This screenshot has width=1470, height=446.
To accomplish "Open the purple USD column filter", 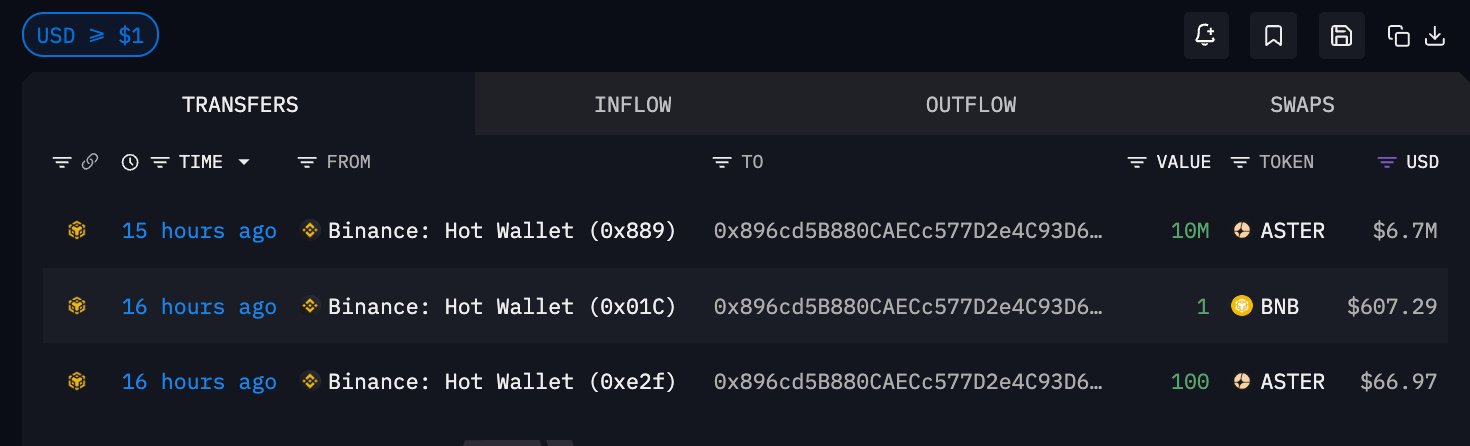I will [x=1387, y=162].
